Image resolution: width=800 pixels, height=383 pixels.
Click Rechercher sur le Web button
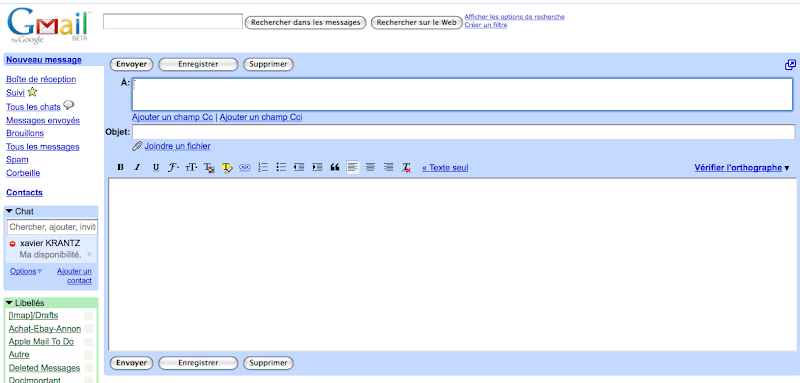tap(416, 22)
